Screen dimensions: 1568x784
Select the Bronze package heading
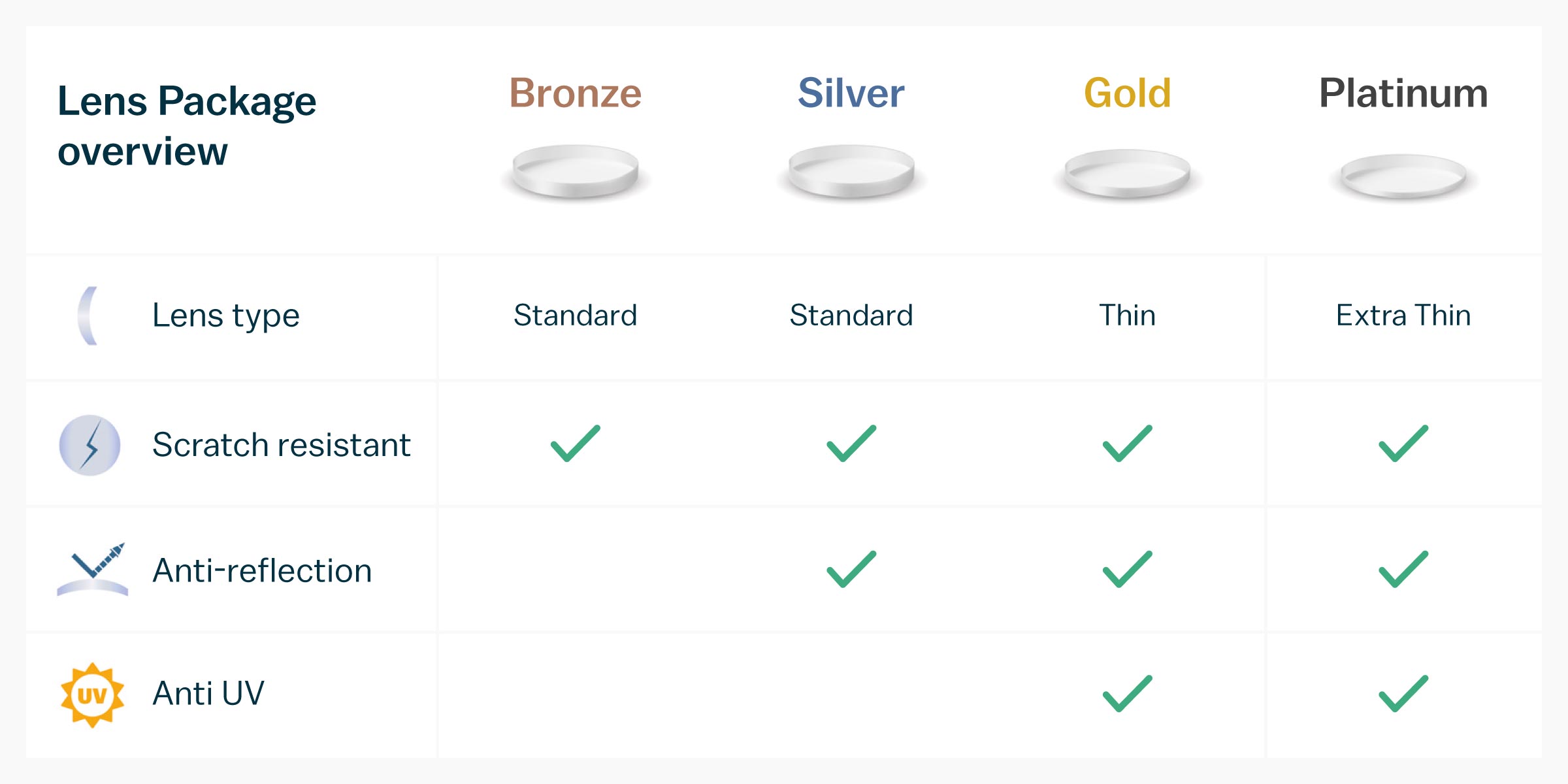pyautogui.click(x=575, y=93)
